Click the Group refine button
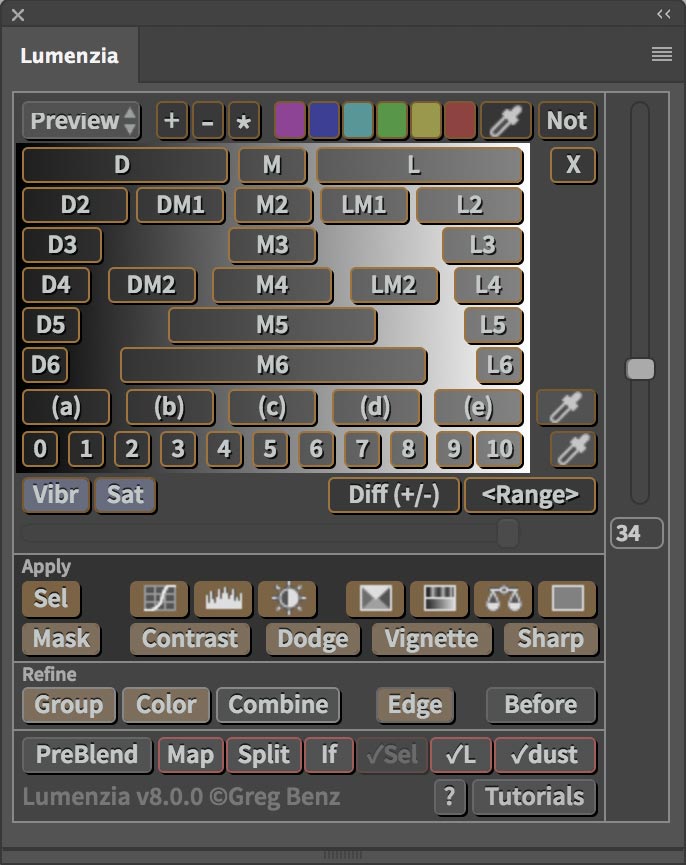686x865 pixels. 69,704
